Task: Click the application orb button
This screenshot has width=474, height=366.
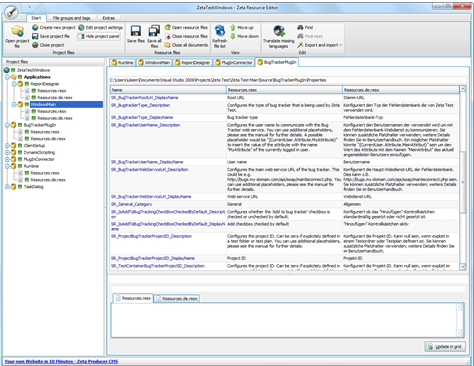Action: point(11,12)
